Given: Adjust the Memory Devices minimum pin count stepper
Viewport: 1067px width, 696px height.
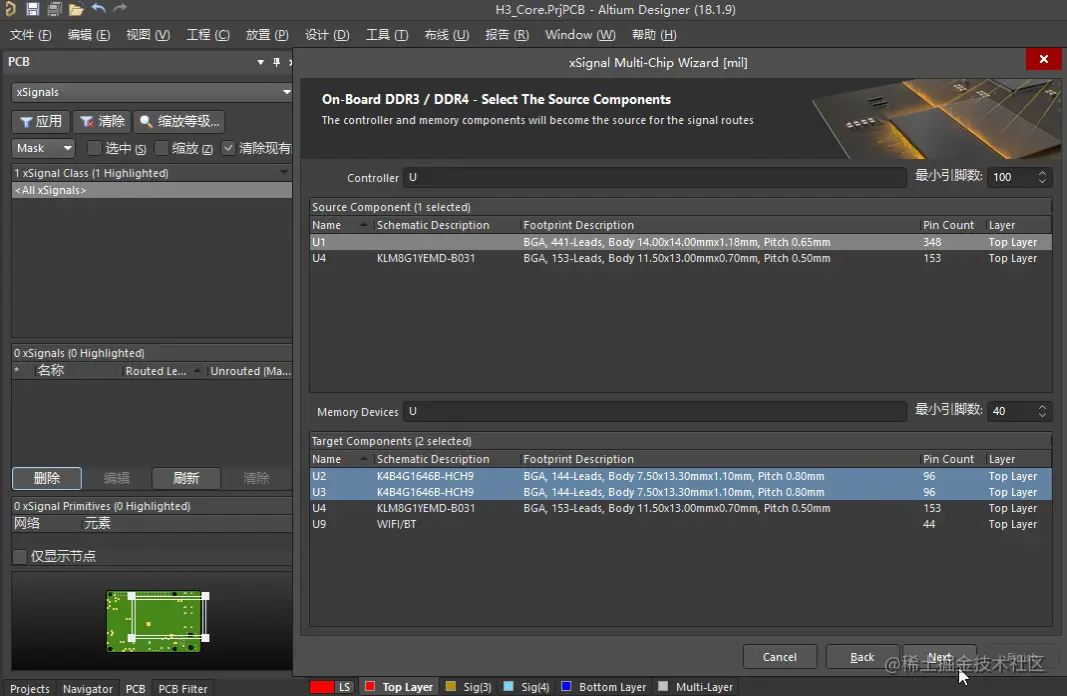Looking at the screenshot, I should [1042, 411].
